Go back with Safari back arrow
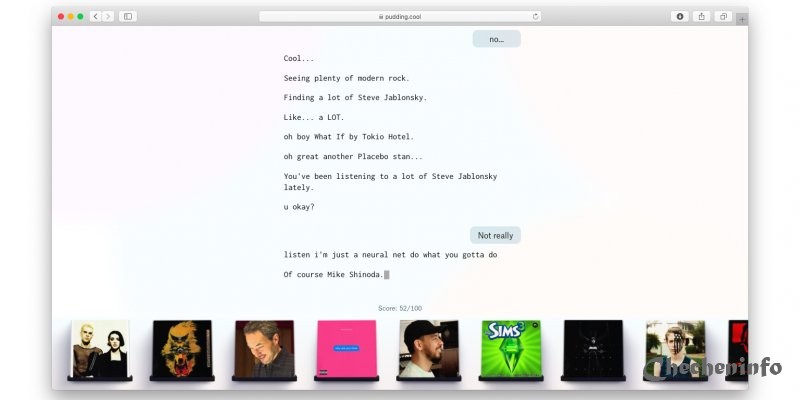The height and width of the screenshot is (400, 800). pyautogui.click(x=95, y=16)
